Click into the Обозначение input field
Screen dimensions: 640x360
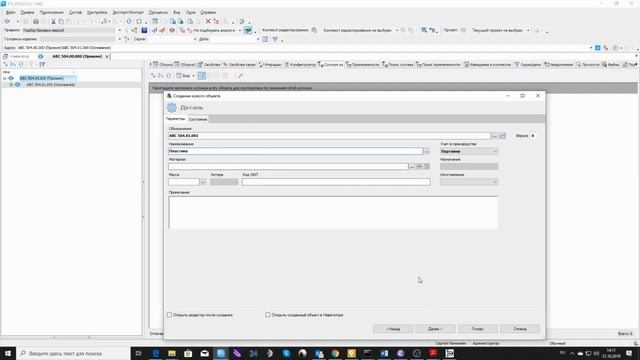[329, 136]
